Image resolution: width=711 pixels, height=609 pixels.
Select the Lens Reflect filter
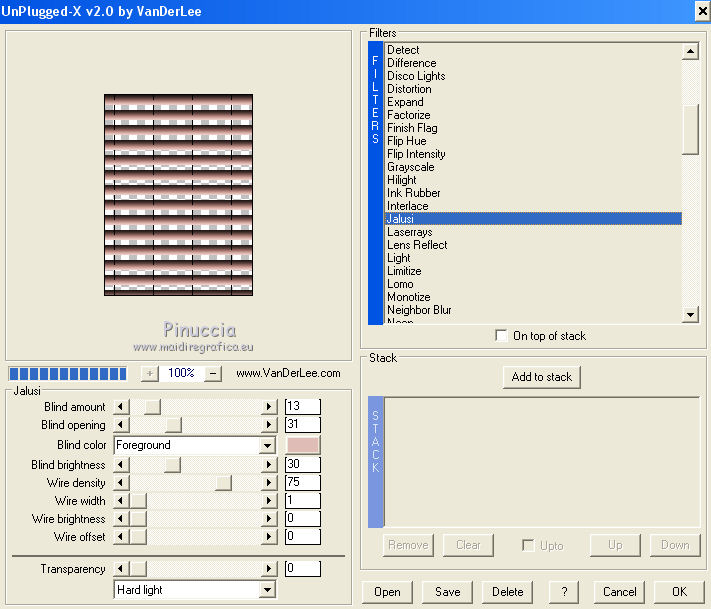click(x=533, y=245)
